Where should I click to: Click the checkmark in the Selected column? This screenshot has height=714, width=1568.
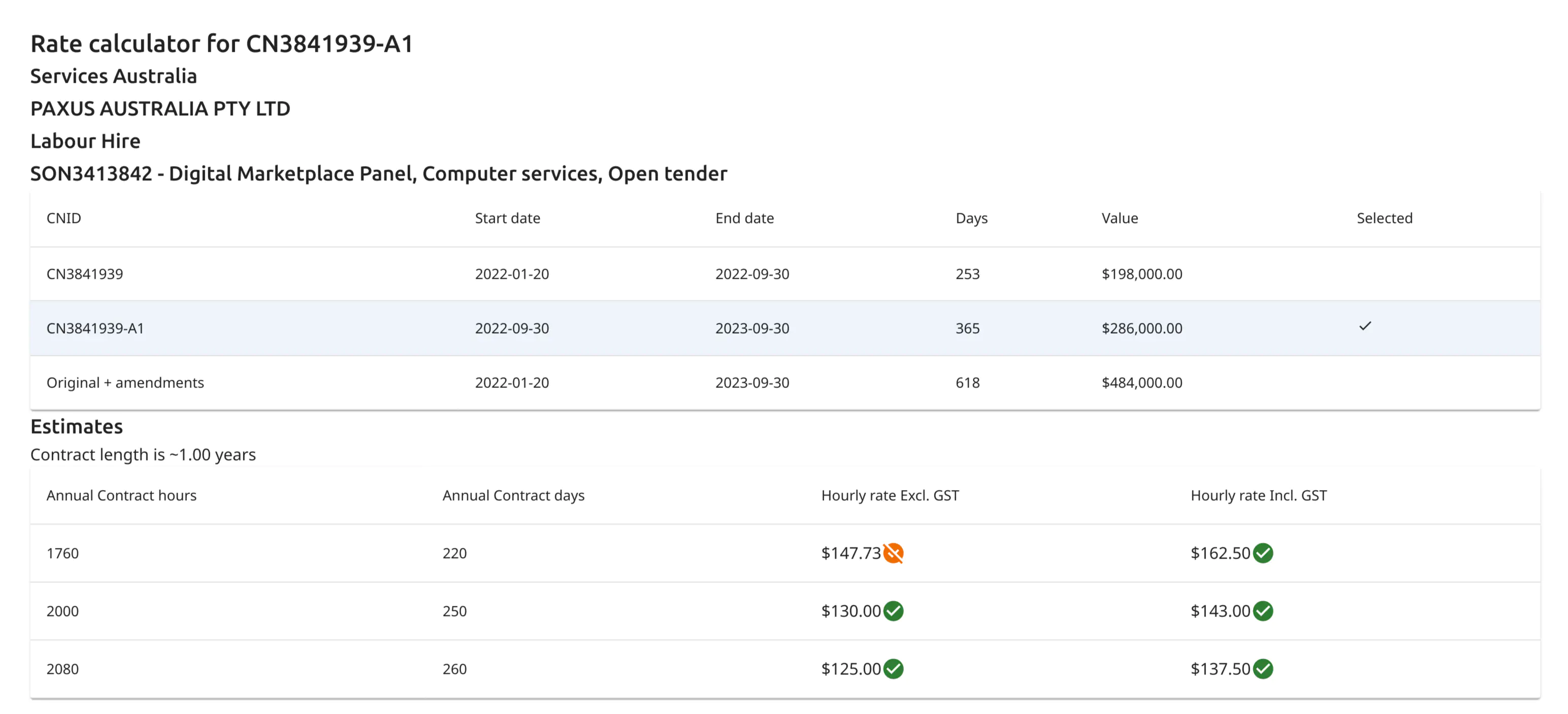pos(1365,326)
